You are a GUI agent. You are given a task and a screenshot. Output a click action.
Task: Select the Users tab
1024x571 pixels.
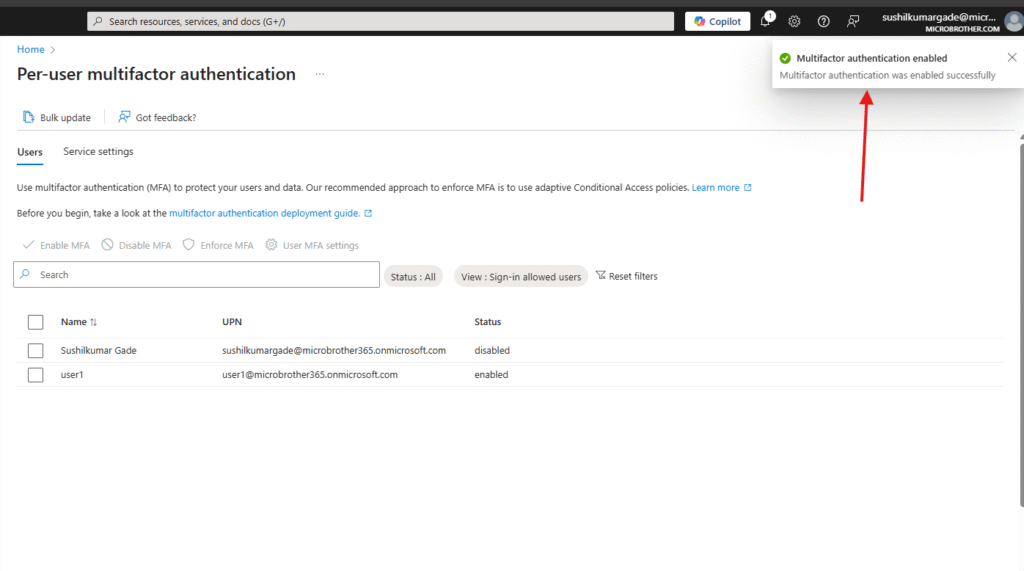click(30, 152)
